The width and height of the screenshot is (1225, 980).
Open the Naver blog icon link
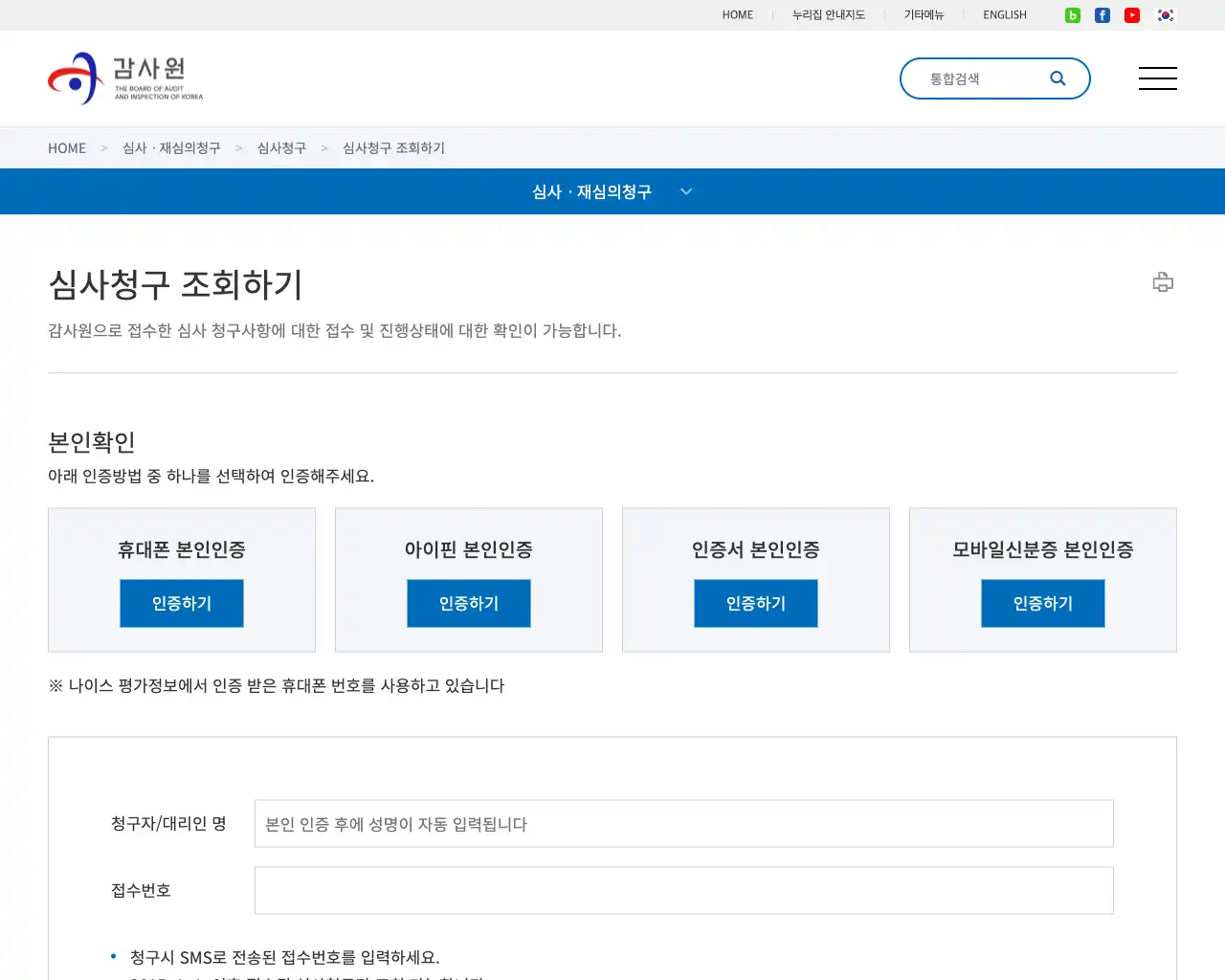1073,15
